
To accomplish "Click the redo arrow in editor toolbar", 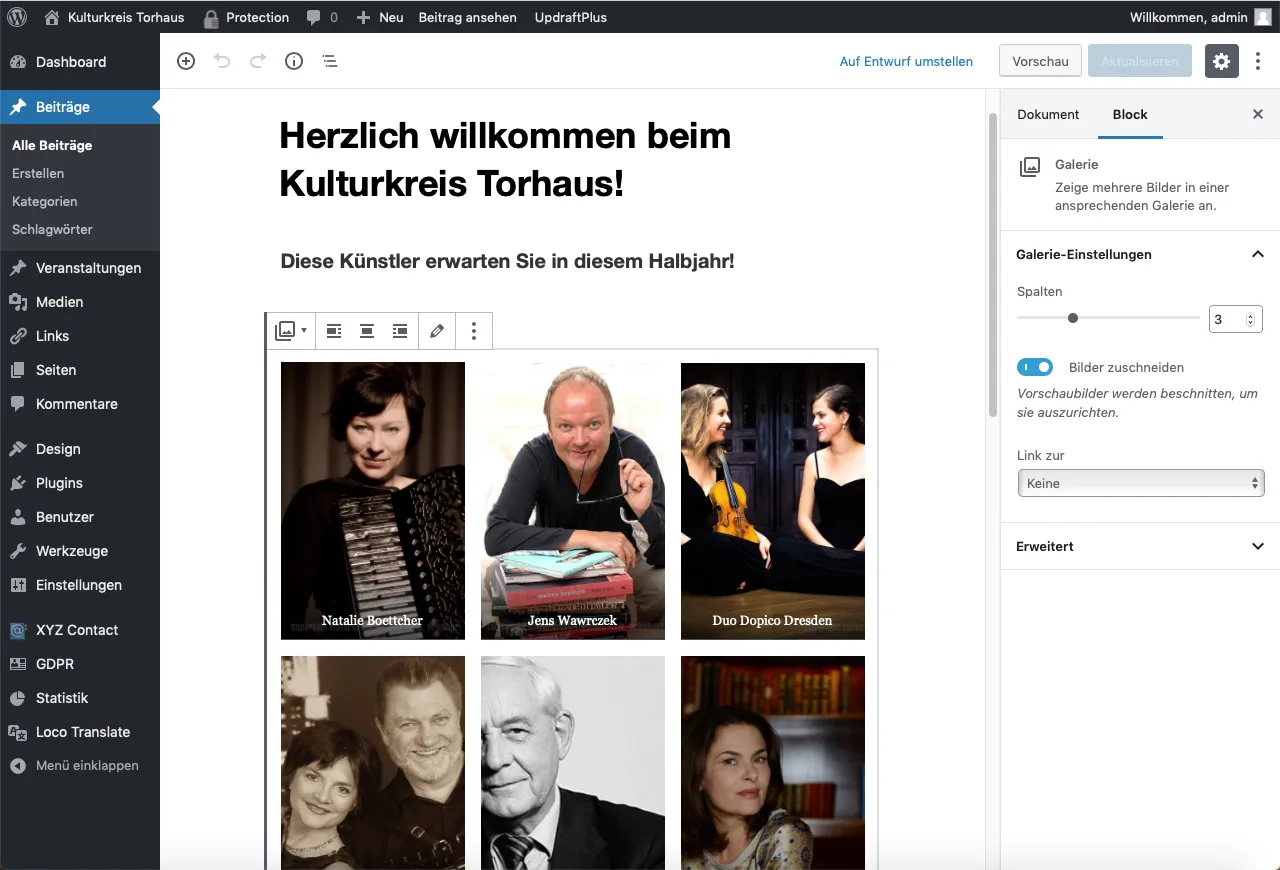I will 258,61.
